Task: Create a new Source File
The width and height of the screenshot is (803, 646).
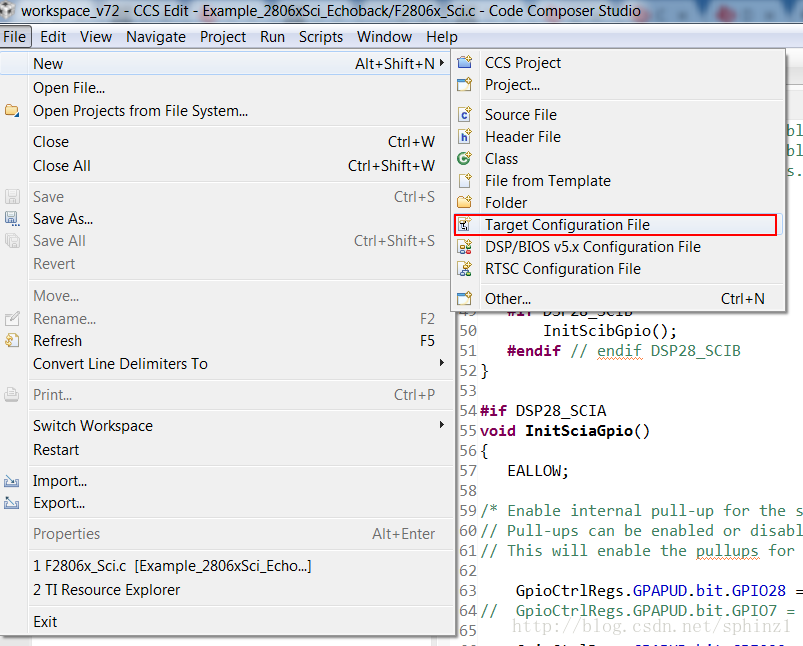Action: click(618, 115)
